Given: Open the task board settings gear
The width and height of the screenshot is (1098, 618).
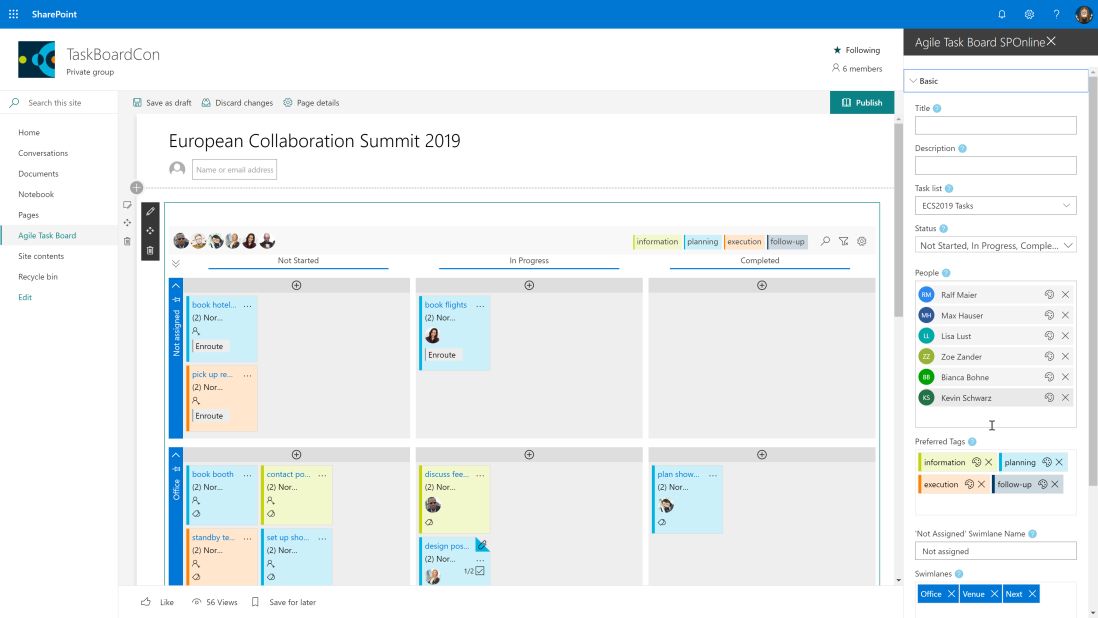Looking at the screenshot, I should (862, 241).
